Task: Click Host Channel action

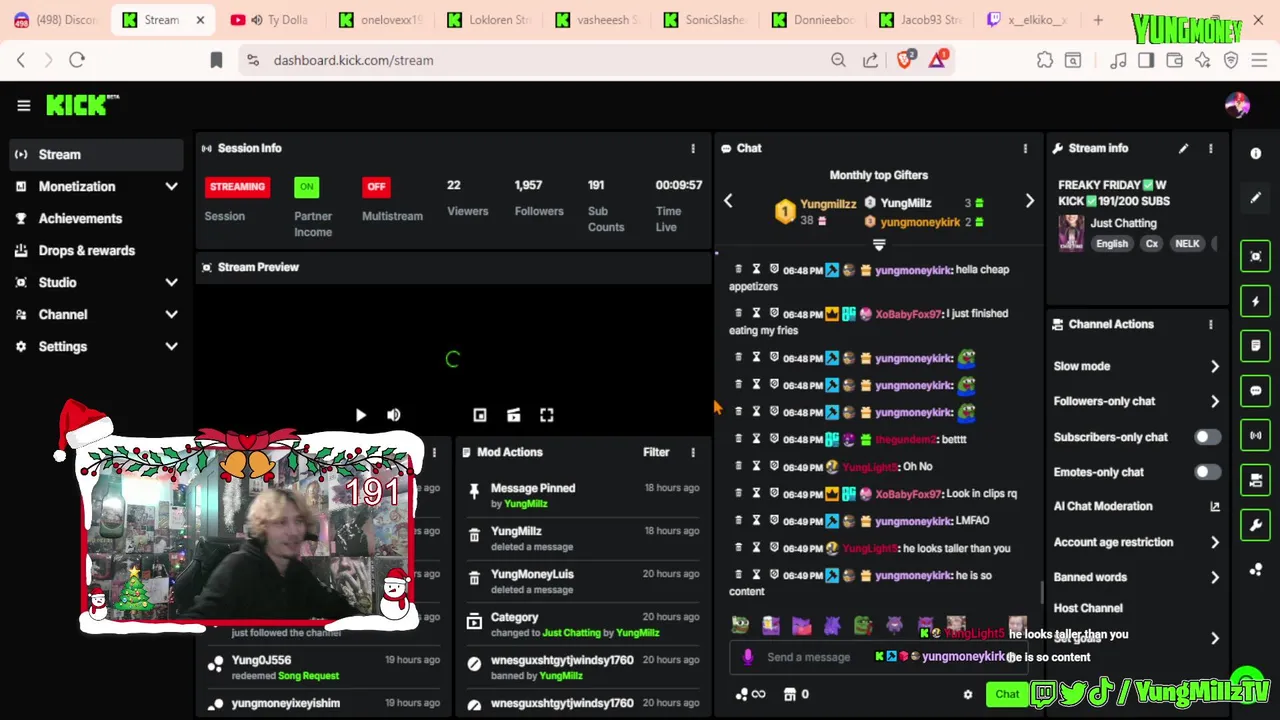Action: pos(1088,608)
